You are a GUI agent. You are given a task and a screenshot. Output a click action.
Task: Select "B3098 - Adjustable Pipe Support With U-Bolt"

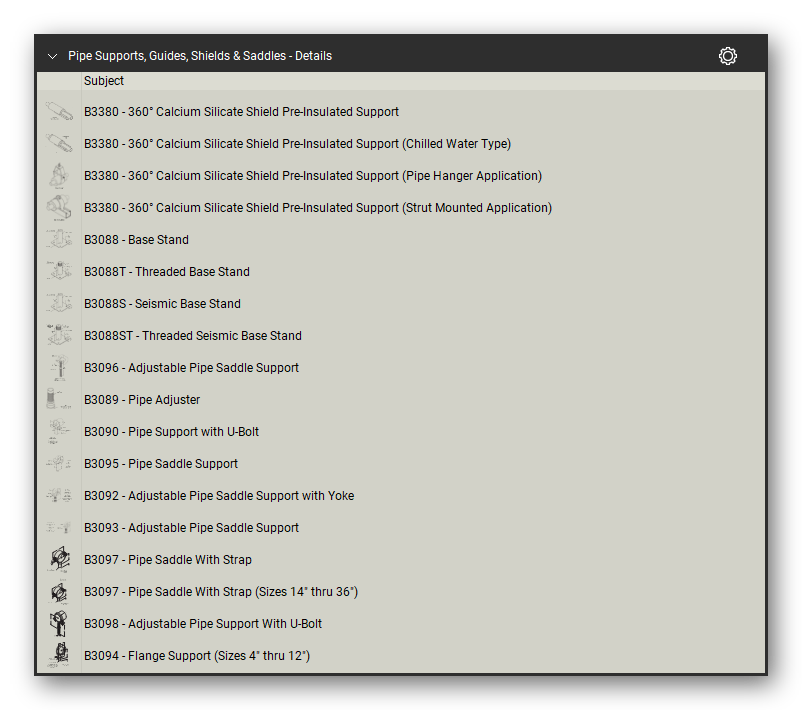click(203, 624)
